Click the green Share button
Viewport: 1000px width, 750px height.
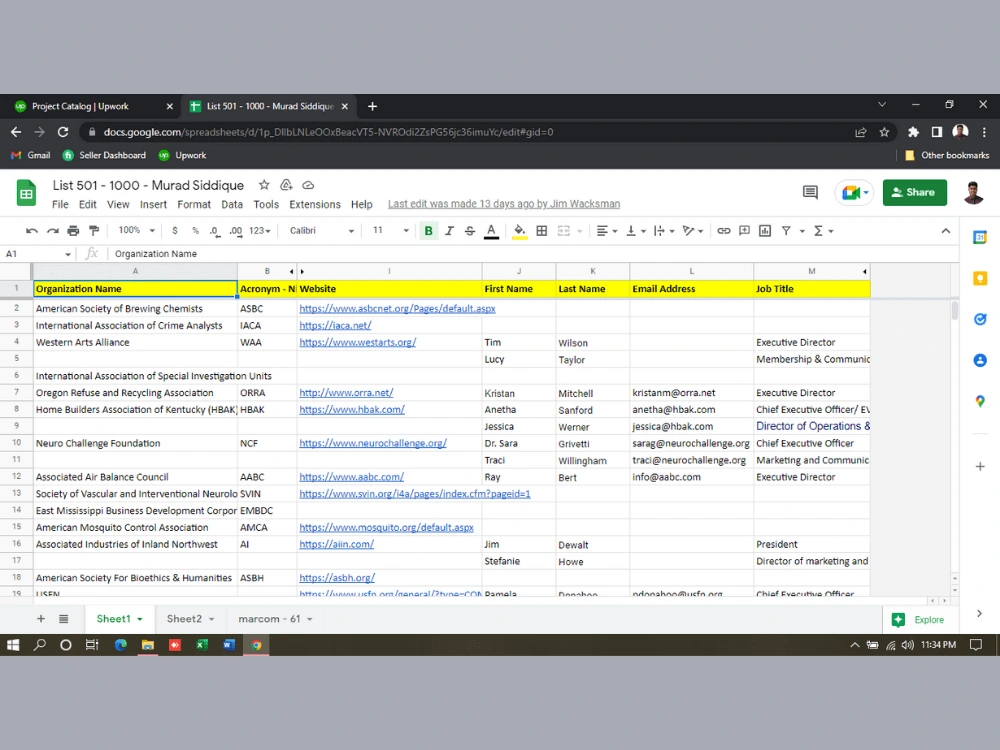[x=915, y=193]
